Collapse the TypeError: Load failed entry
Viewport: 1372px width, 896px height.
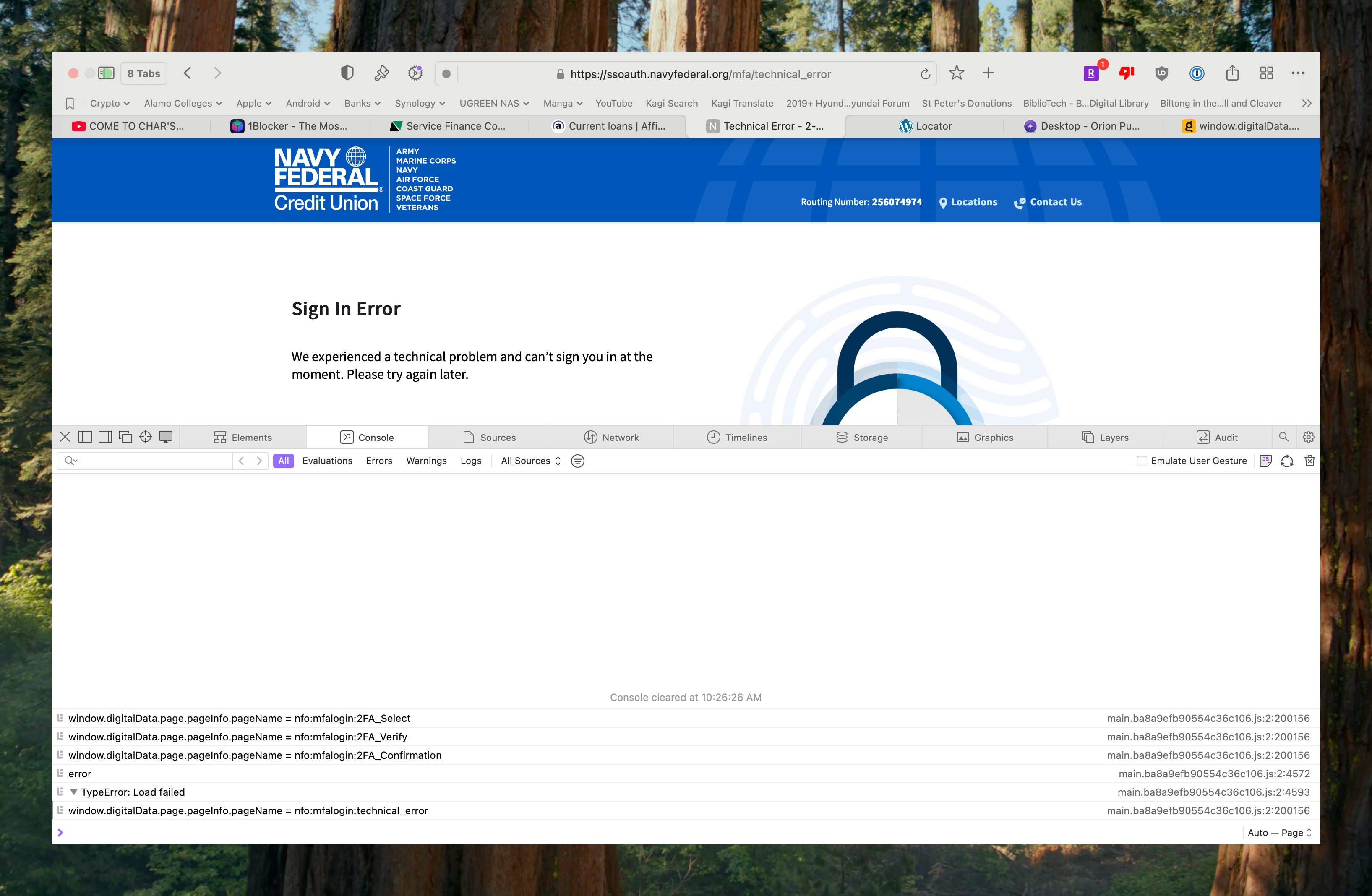pyautogui.click(x=74, y=792)
